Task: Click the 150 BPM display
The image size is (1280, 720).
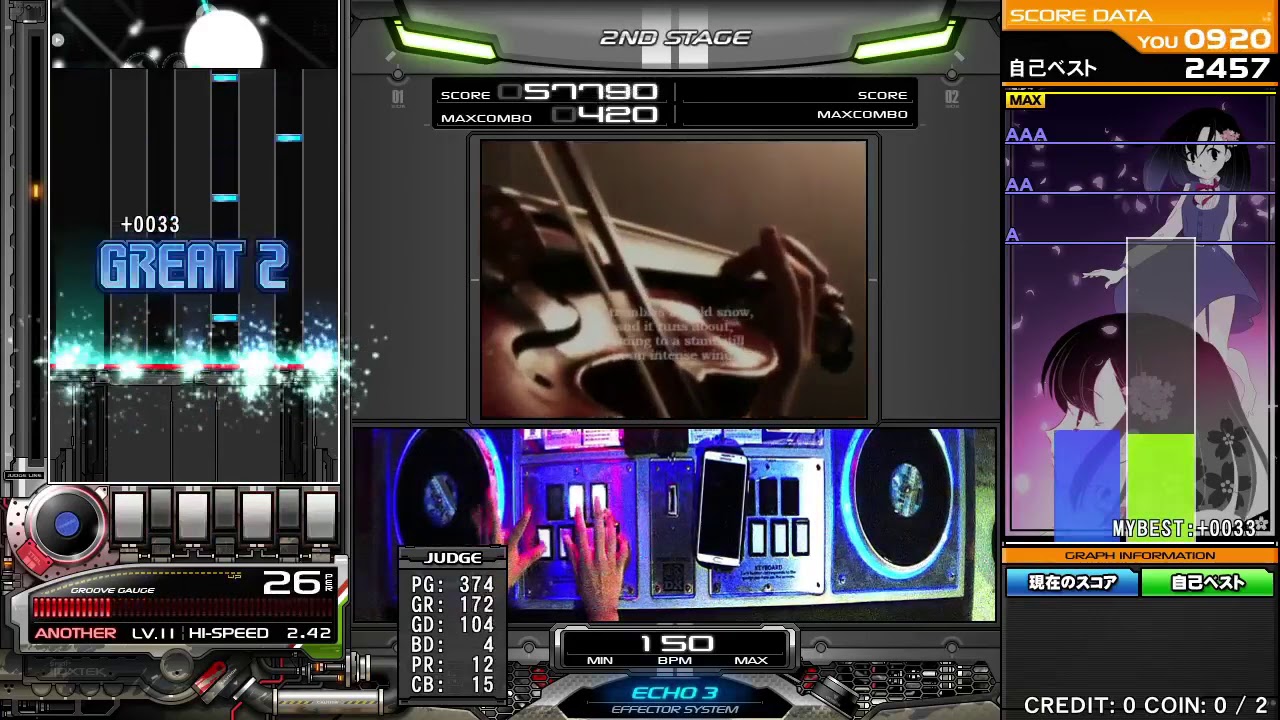Action: (x=676, y=643)
